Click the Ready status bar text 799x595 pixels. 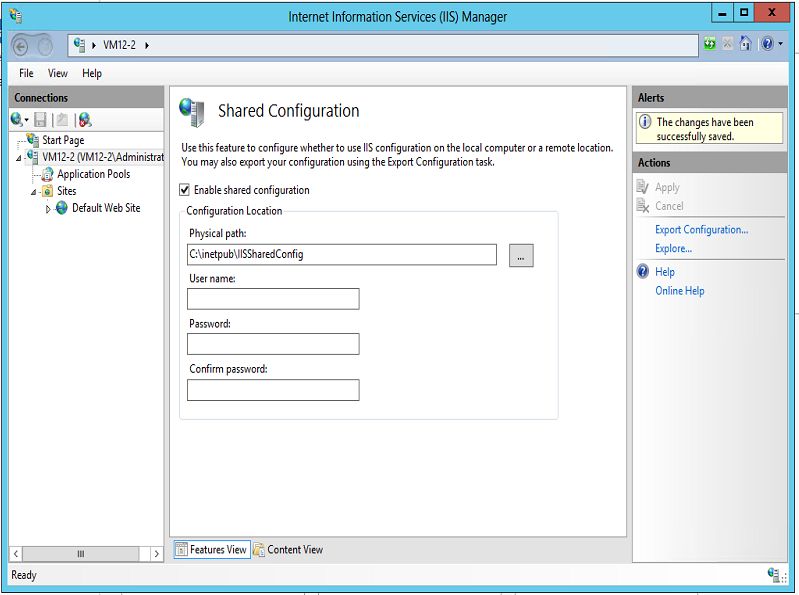(x=24, y=575)
